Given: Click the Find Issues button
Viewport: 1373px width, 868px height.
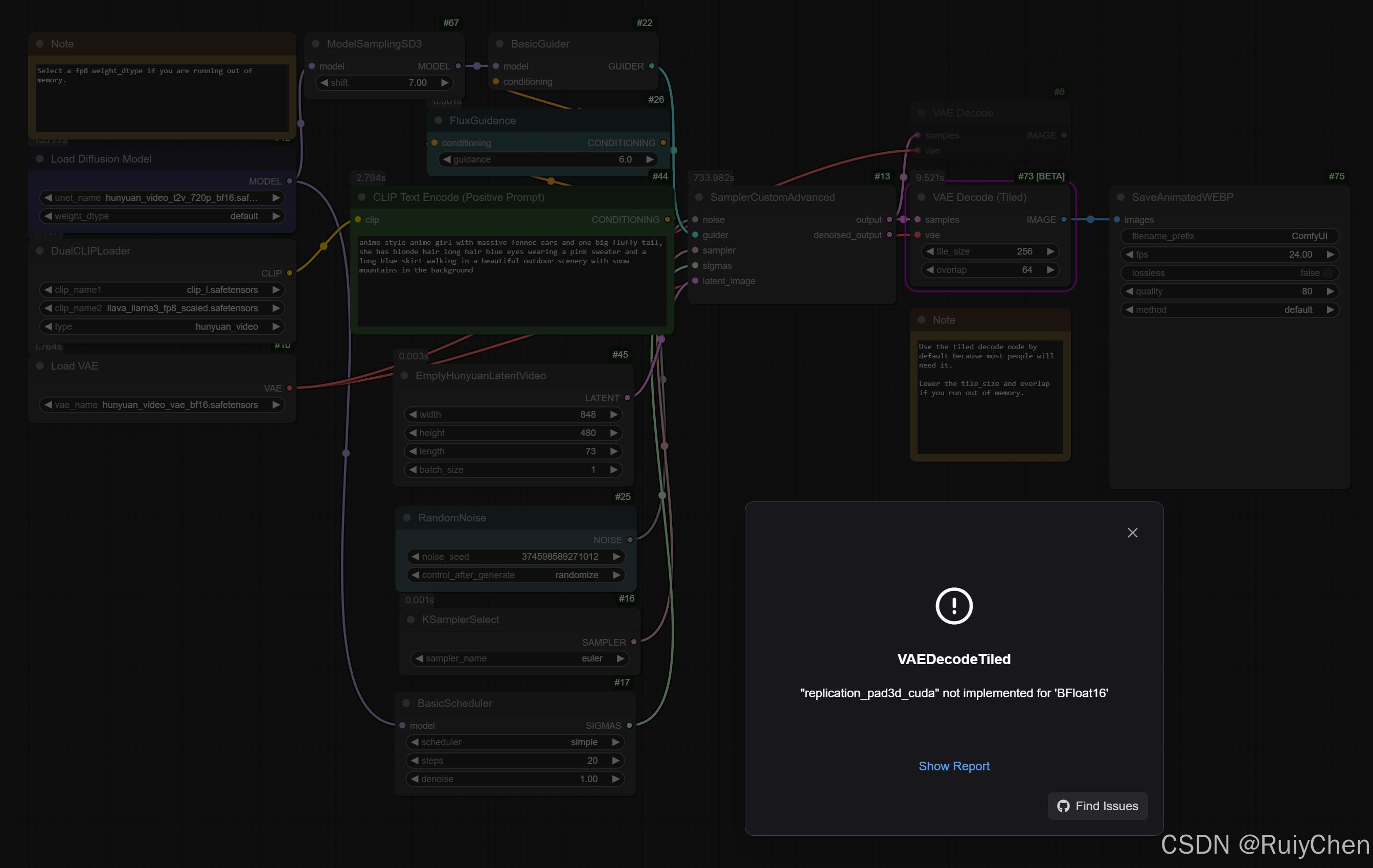Looking at the screenshot, I should click(1097, 805).
